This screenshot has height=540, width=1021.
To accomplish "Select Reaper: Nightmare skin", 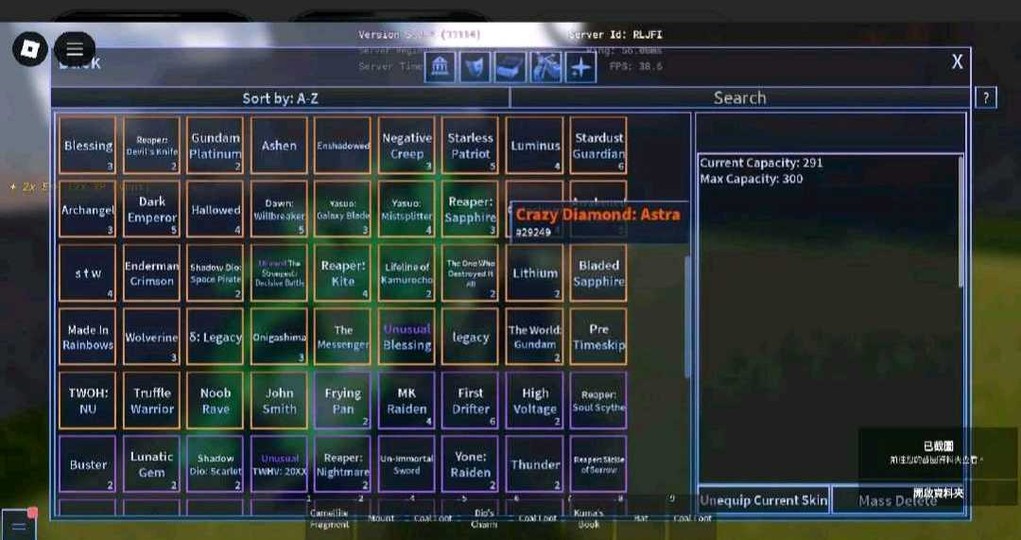I will (x=343, y=464).
